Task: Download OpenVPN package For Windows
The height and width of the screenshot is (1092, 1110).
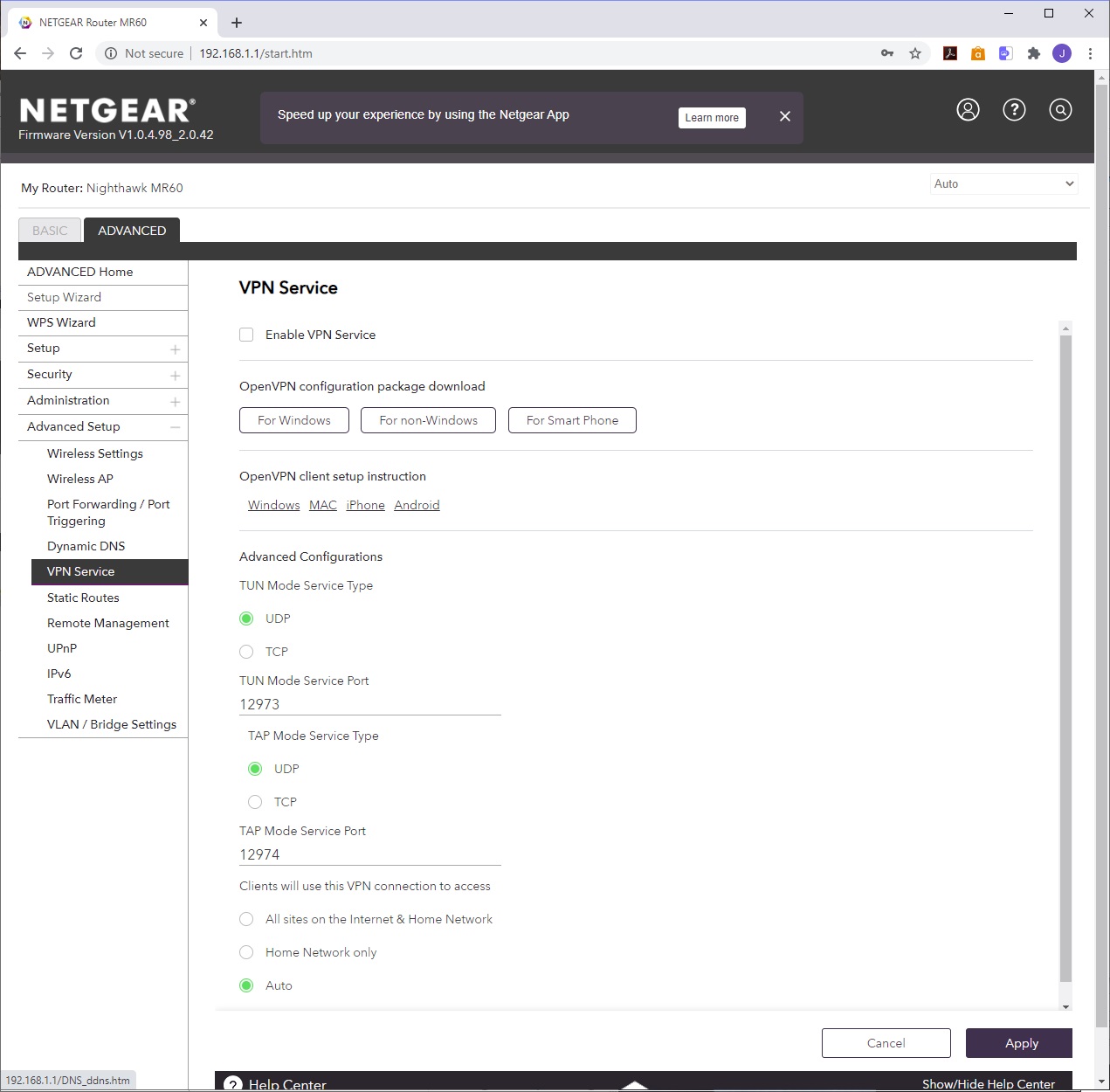Action: click(x=294, y=420)
